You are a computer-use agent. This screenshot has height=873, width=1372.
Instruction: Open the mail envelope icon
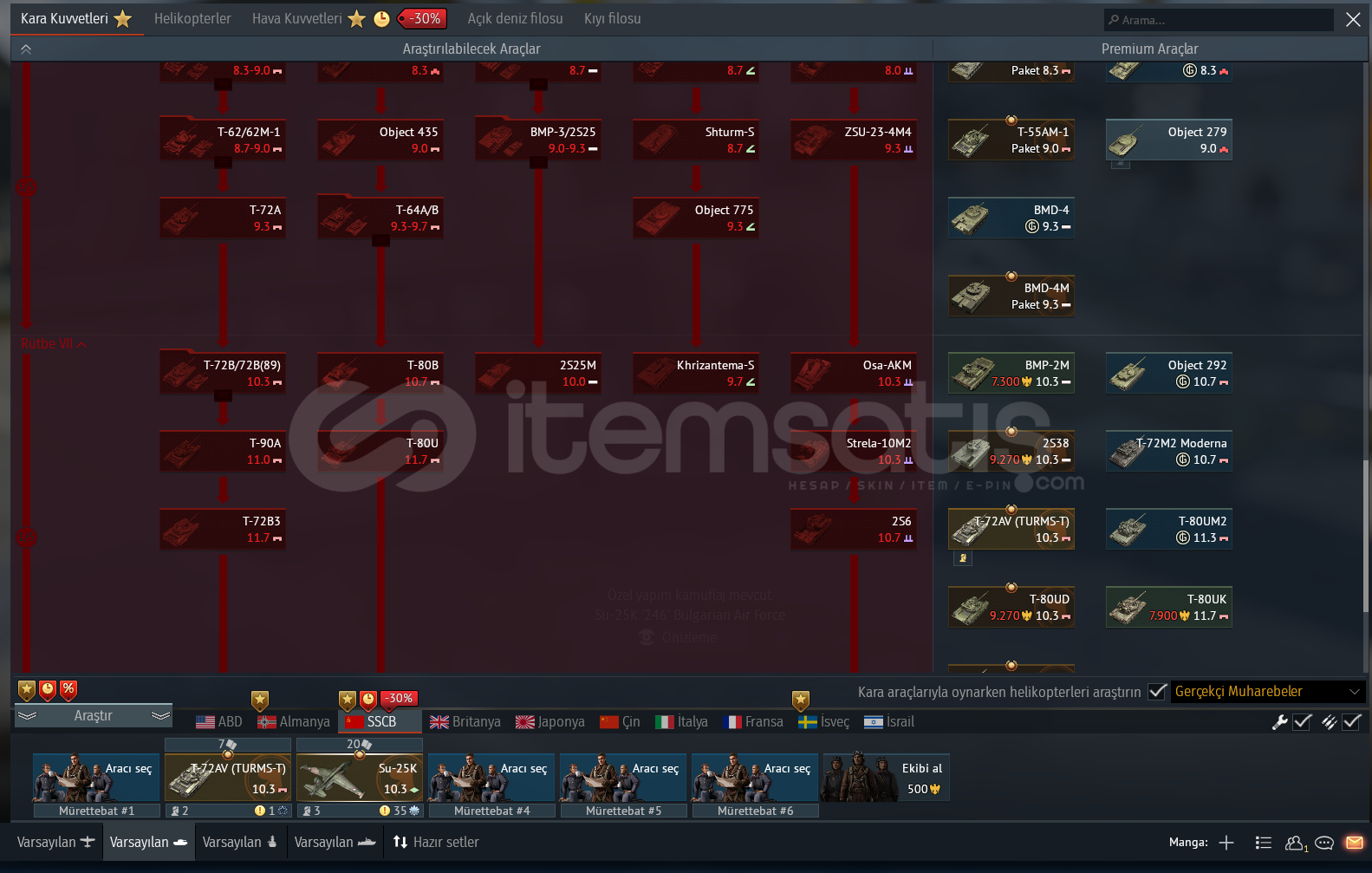[x=1354, y=843]
